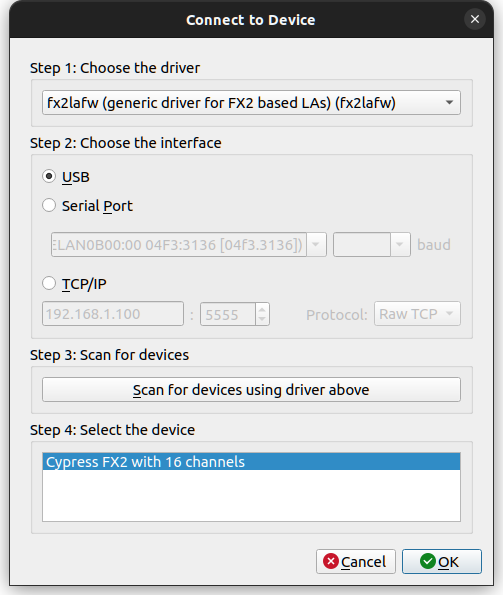Confirm with the OK button
This screenshot has width=503, height=595.
(x=442, y=561)
